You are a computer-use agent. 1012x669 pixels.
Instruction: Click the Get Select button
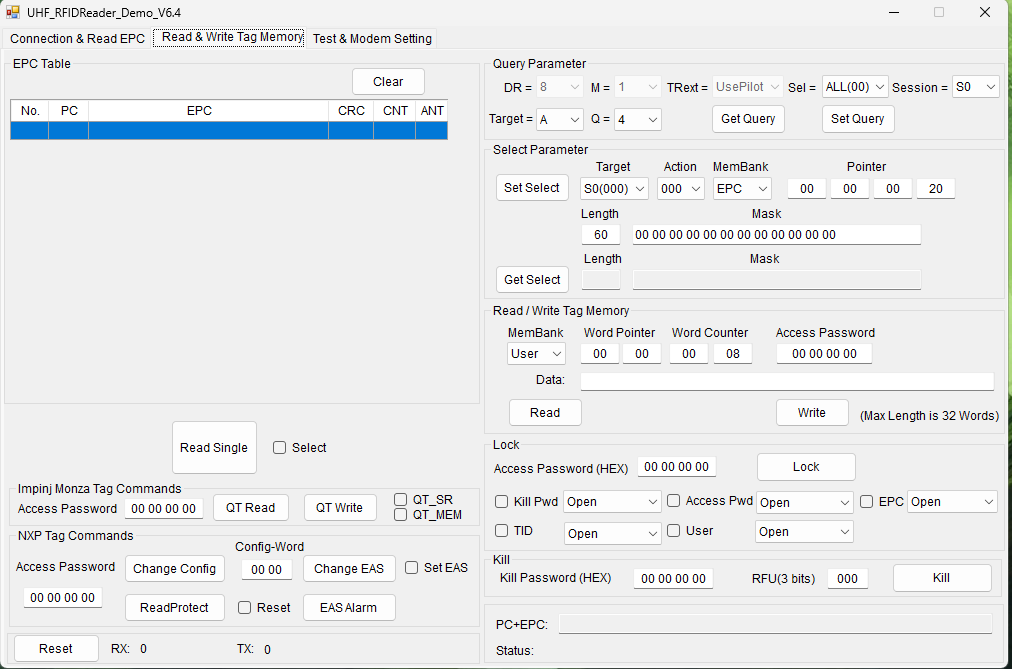click(x=532, y=279)
